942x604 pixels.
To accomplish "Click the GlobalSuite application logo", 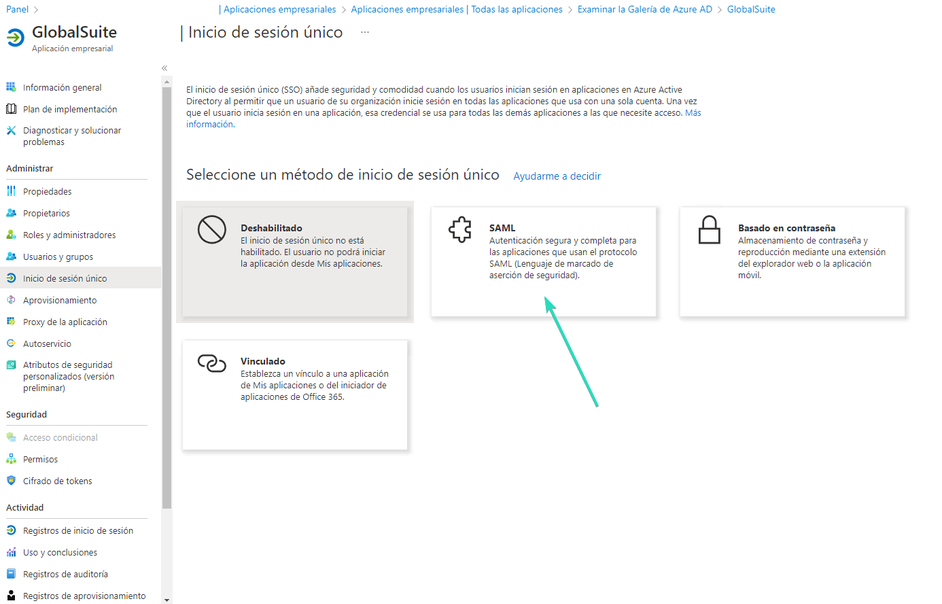I will pyautogui.click(x=15, y=38).
